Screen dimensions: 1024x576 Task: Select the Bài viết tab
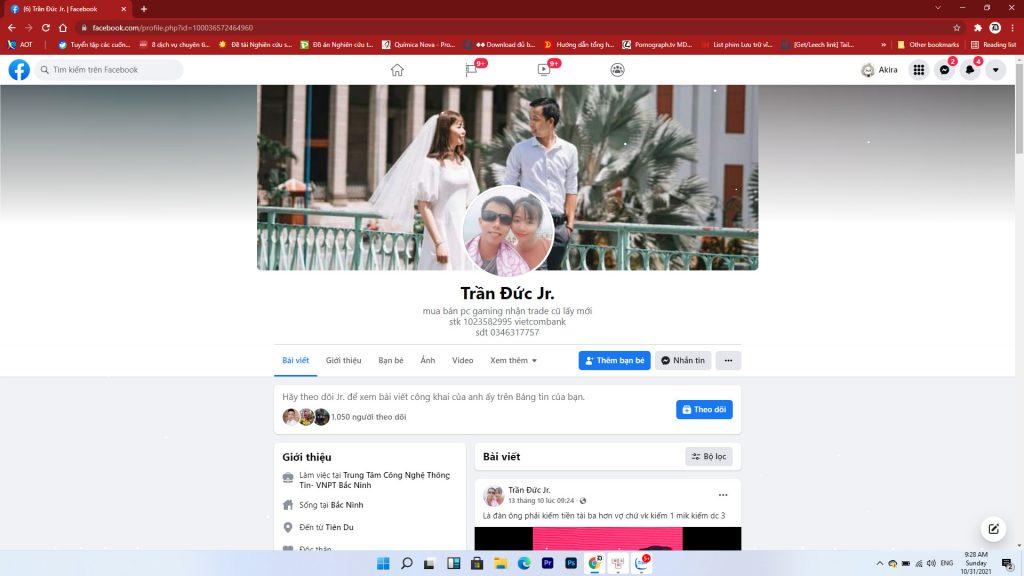point(295,360)
